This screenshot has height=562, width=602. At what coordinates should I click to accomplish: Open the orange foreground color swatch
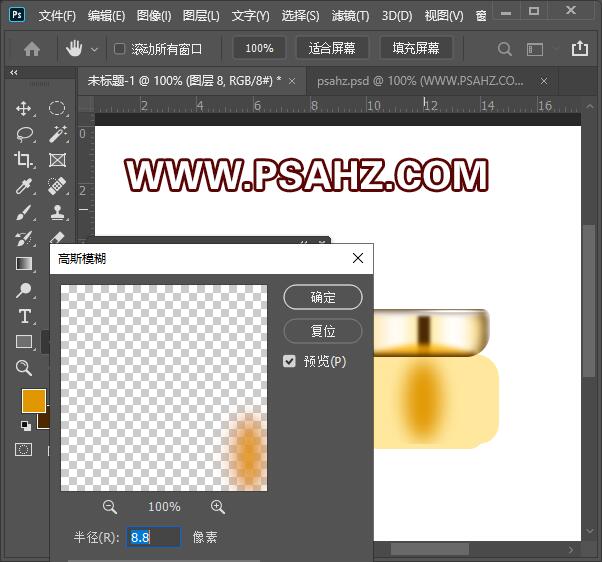point(34,401)
